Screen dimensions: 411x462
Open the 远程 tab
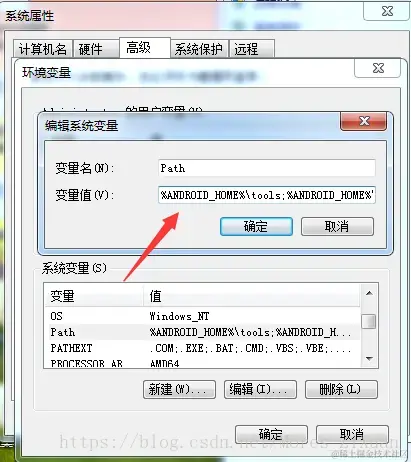pos(252,49)
